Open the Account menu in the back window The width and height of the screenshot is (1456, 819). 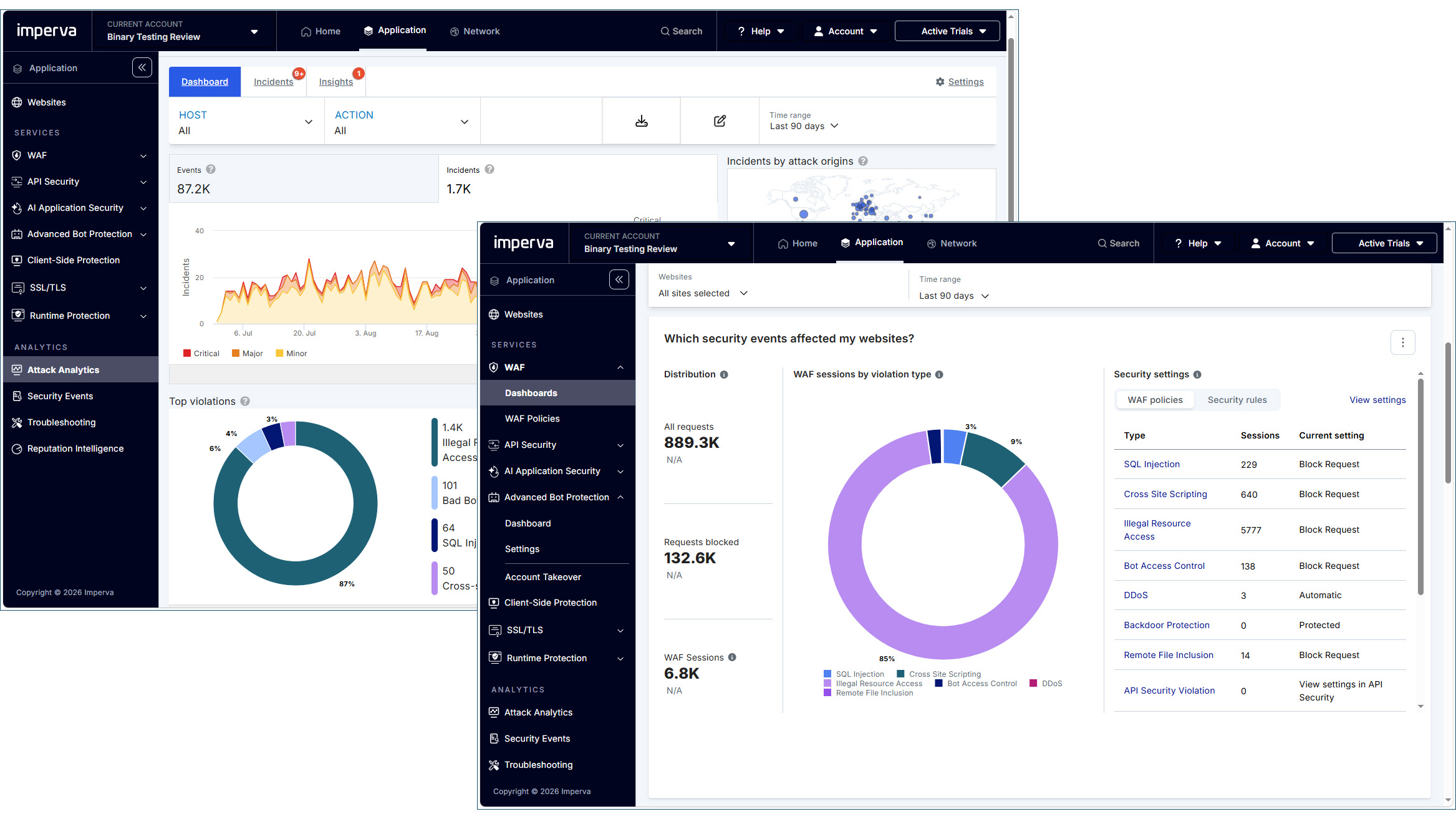coord(846,31)
